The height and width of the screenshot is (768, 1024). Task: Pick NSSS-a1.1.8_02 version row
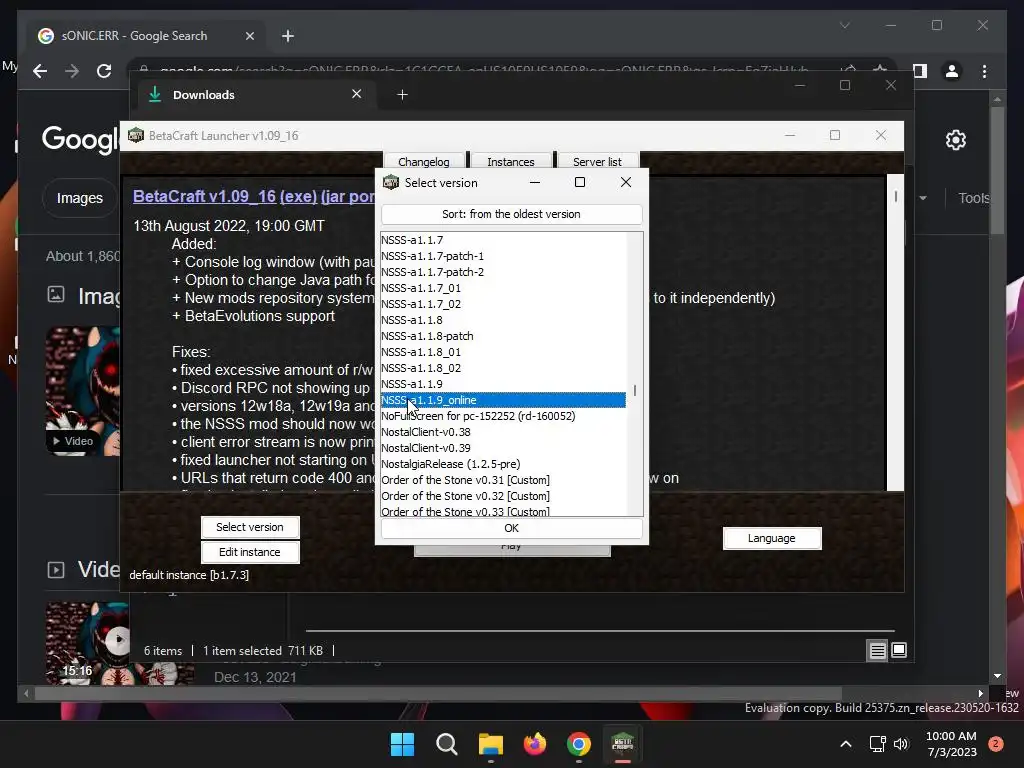503,368
